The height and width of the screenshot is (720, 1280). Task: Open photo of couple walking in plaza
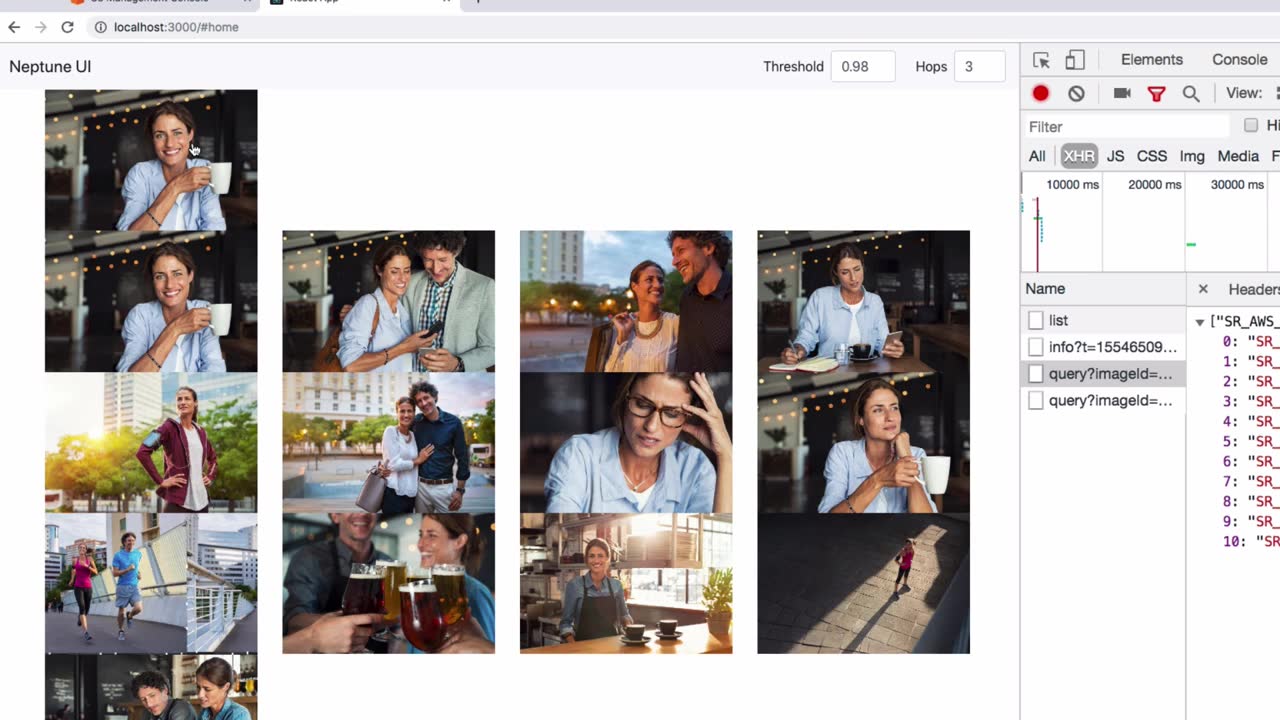tap(388, 442)
